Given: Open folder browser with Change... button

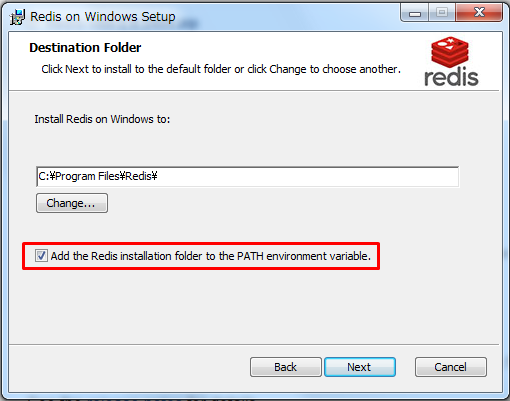Looking at the screenshot, I should tap(72, 203).
